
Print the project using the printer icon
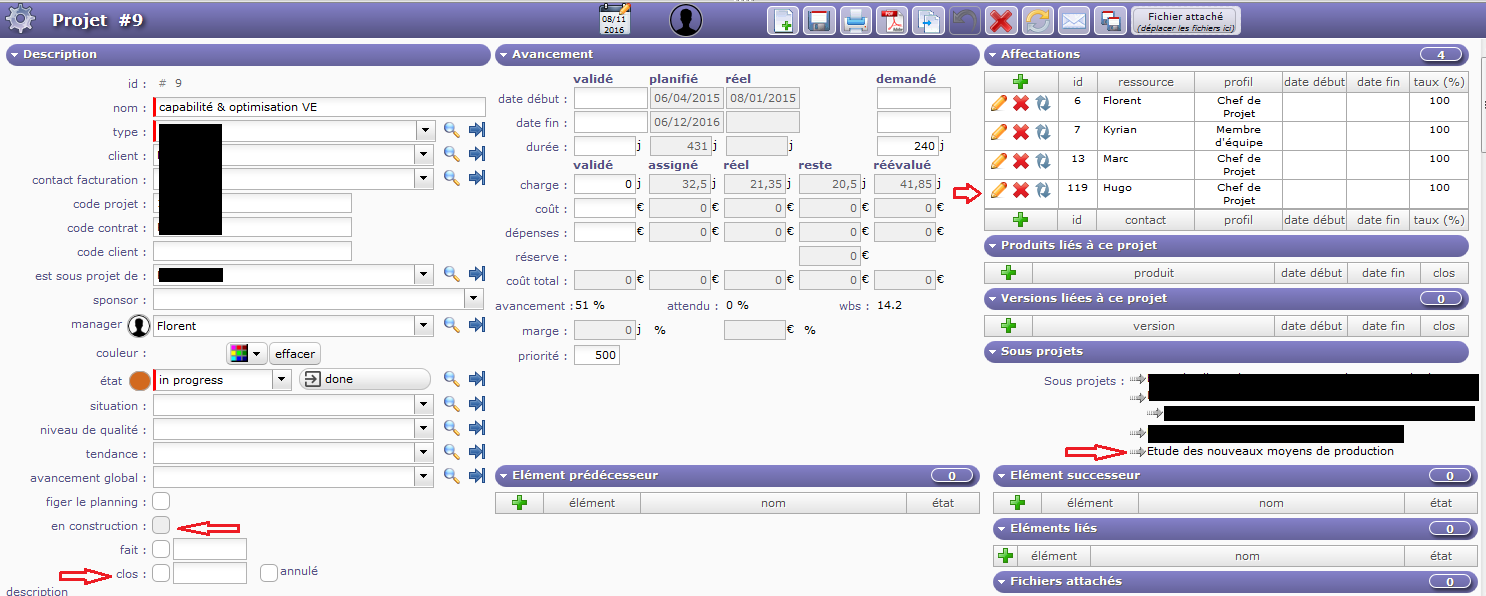855,20
